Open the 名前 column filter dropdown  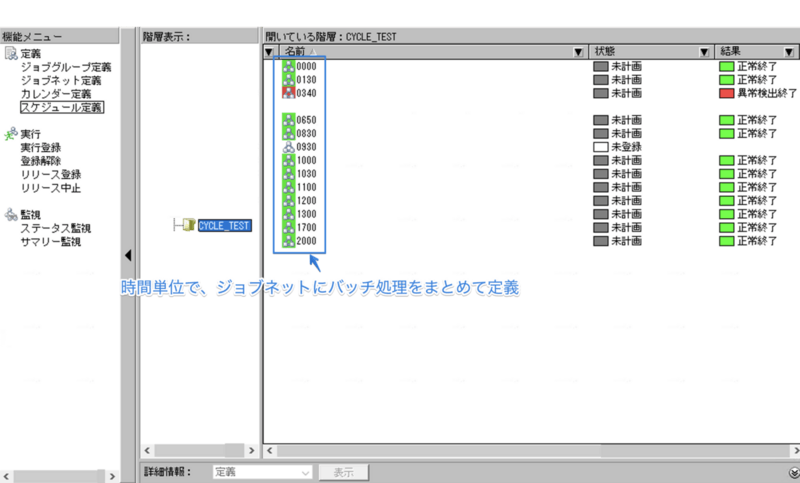tap(578, 52)
